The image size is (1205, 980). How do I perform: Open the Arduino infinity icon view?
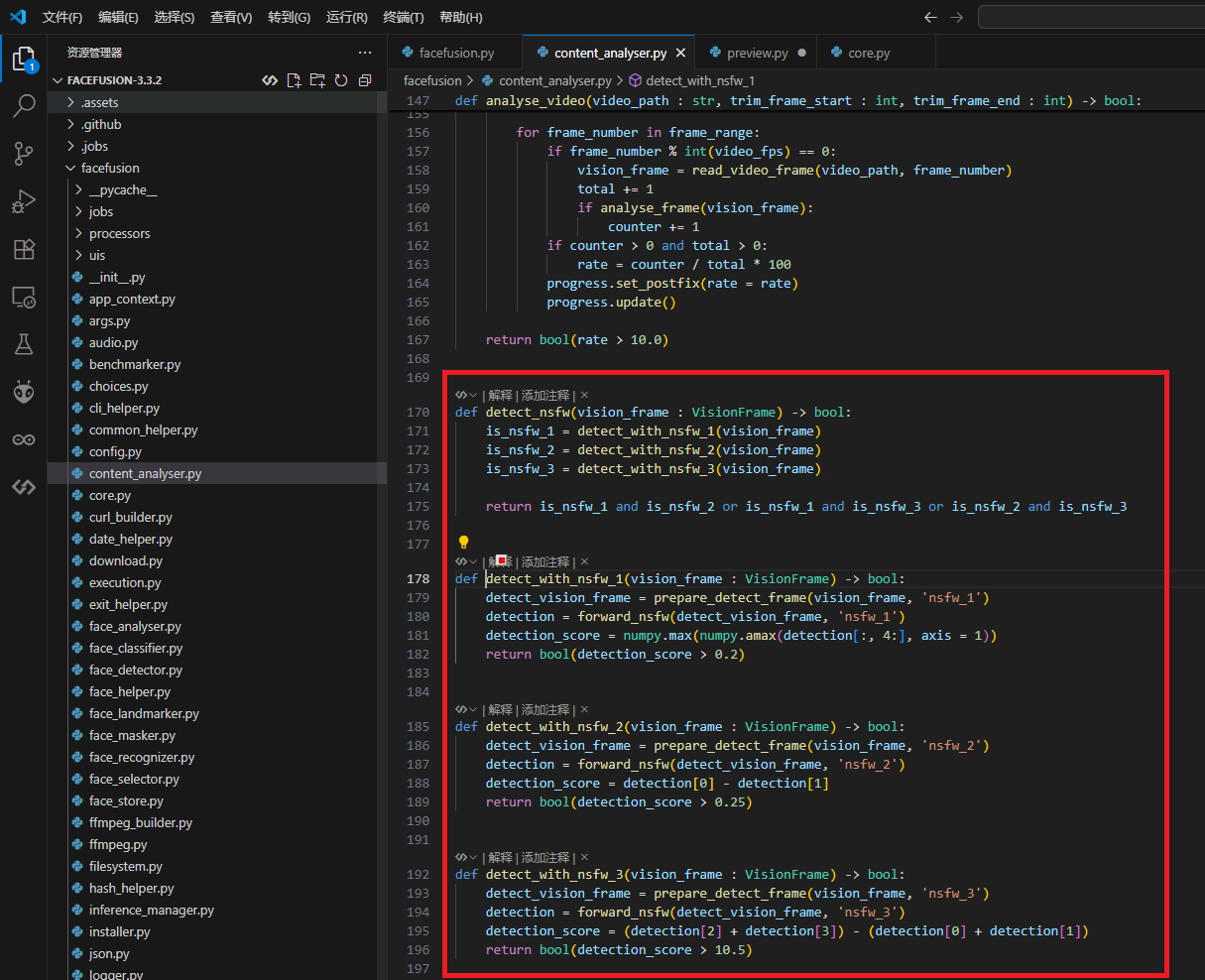pos(24,439)
